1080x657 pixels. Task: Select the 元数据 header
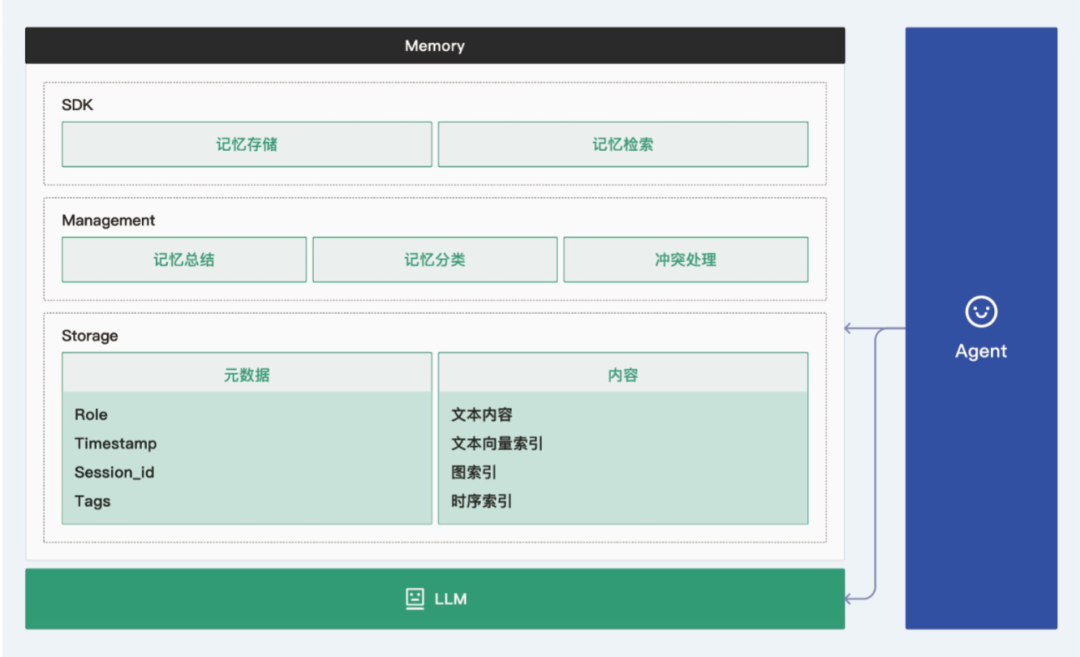(x=247, y=374)
